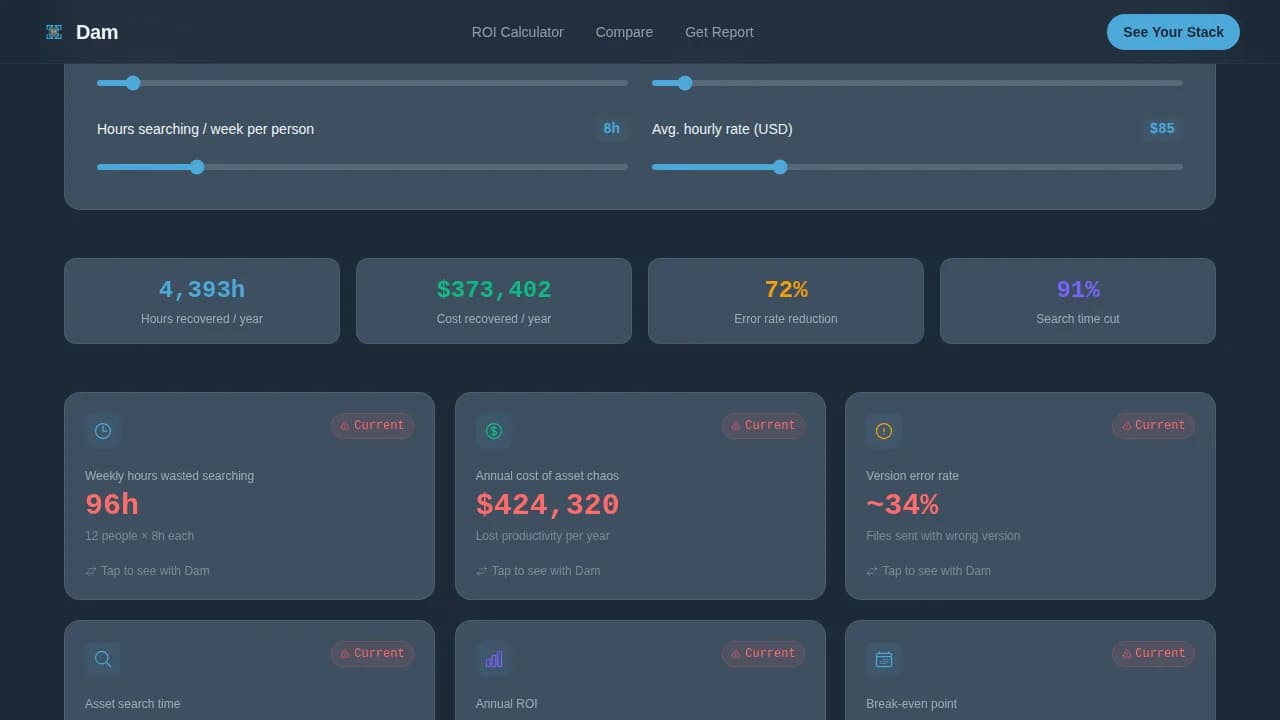Toggle Current badge on annual cost card
The height and width of the screenshot is (720, 1280).
point(763,426)
